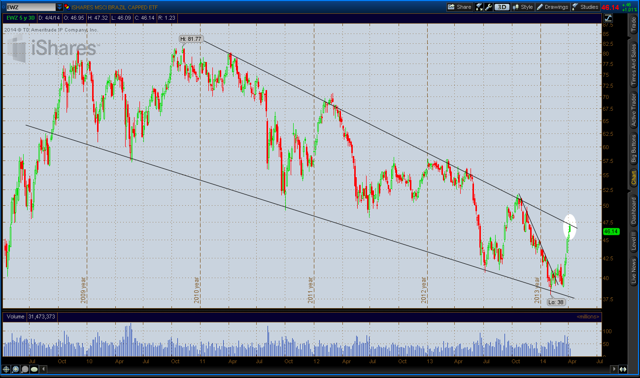Click the zoom magnifier icon bottom left
Viewport: 640px width, 378px height.
[x=16, y=369]
